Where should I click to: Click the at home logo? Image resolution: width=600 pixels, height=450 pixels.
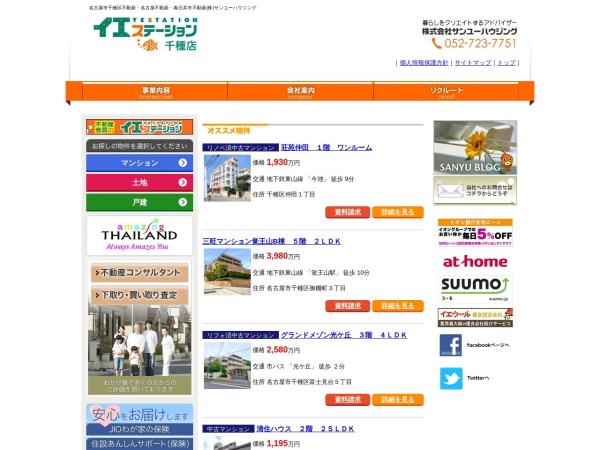[475, 262]
